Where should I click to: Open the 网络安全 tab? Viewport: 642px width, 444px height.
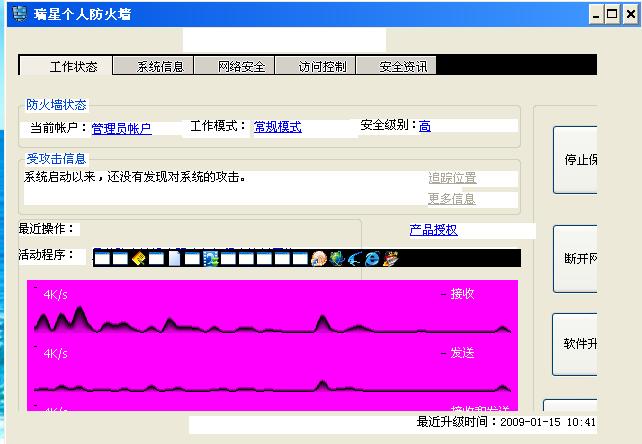pos(234,66)
